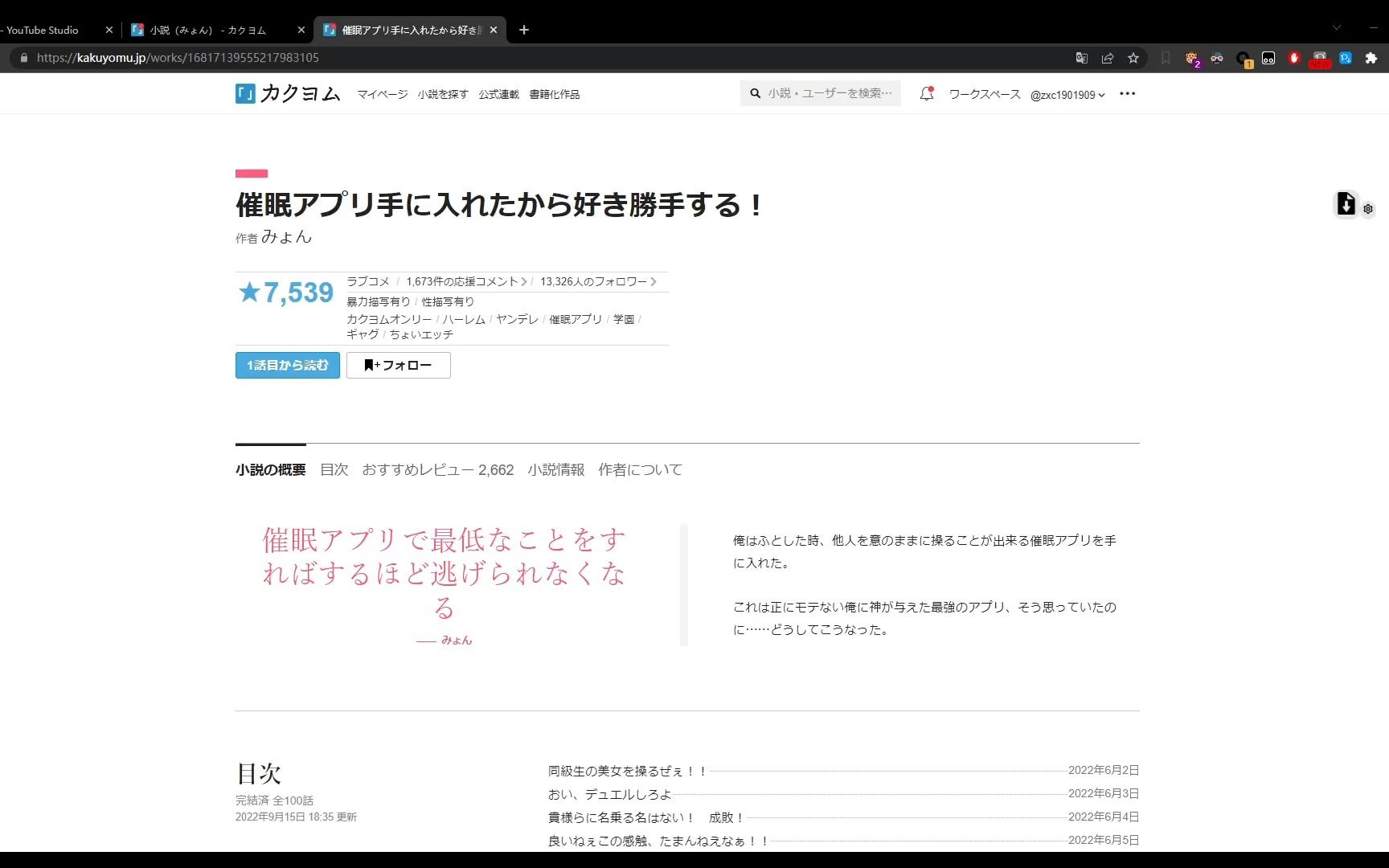Select the 作者について tab
This screenshot has height=868, width=1389.
point(640,469)
